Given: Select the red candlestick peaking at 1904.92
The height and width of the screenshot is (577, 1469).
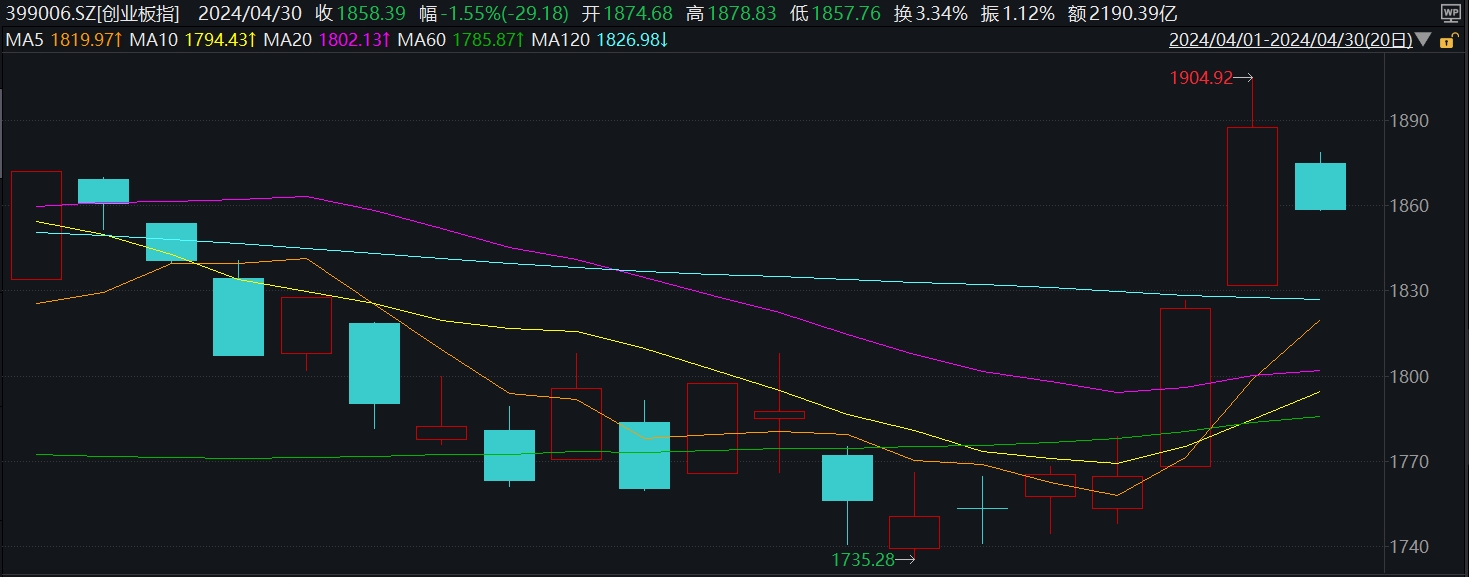Looking at the screenshot, I should click(x=1252, y=206).
